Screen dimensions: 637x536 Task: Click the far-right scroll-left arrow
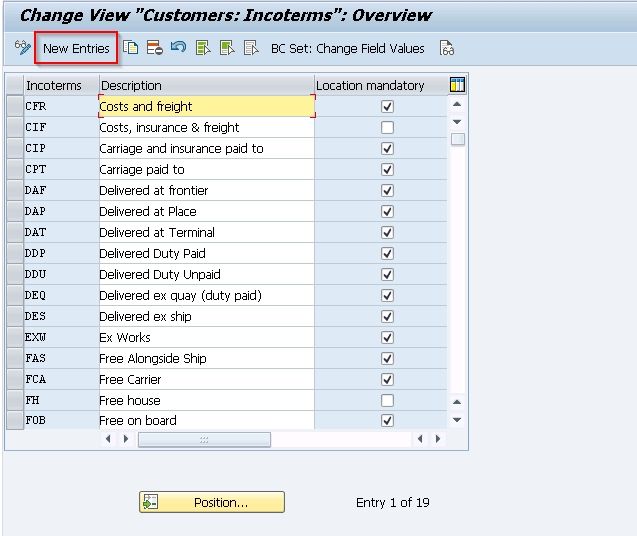click(x=420, y=439)
